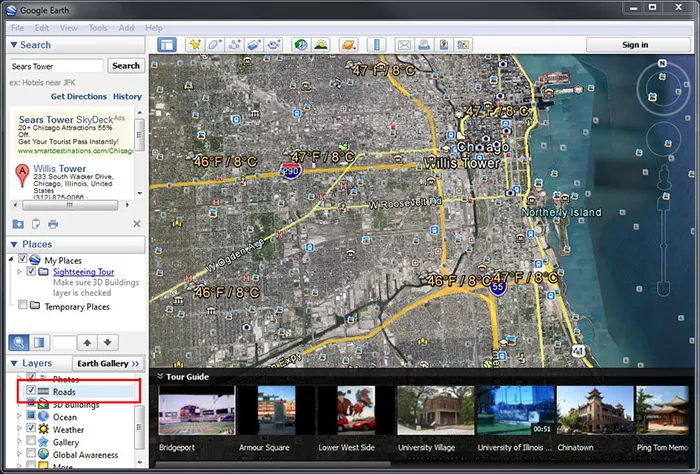Open the Help menu
The width and height of the screenshot is (700, 474).
click(x=154, y=28)
